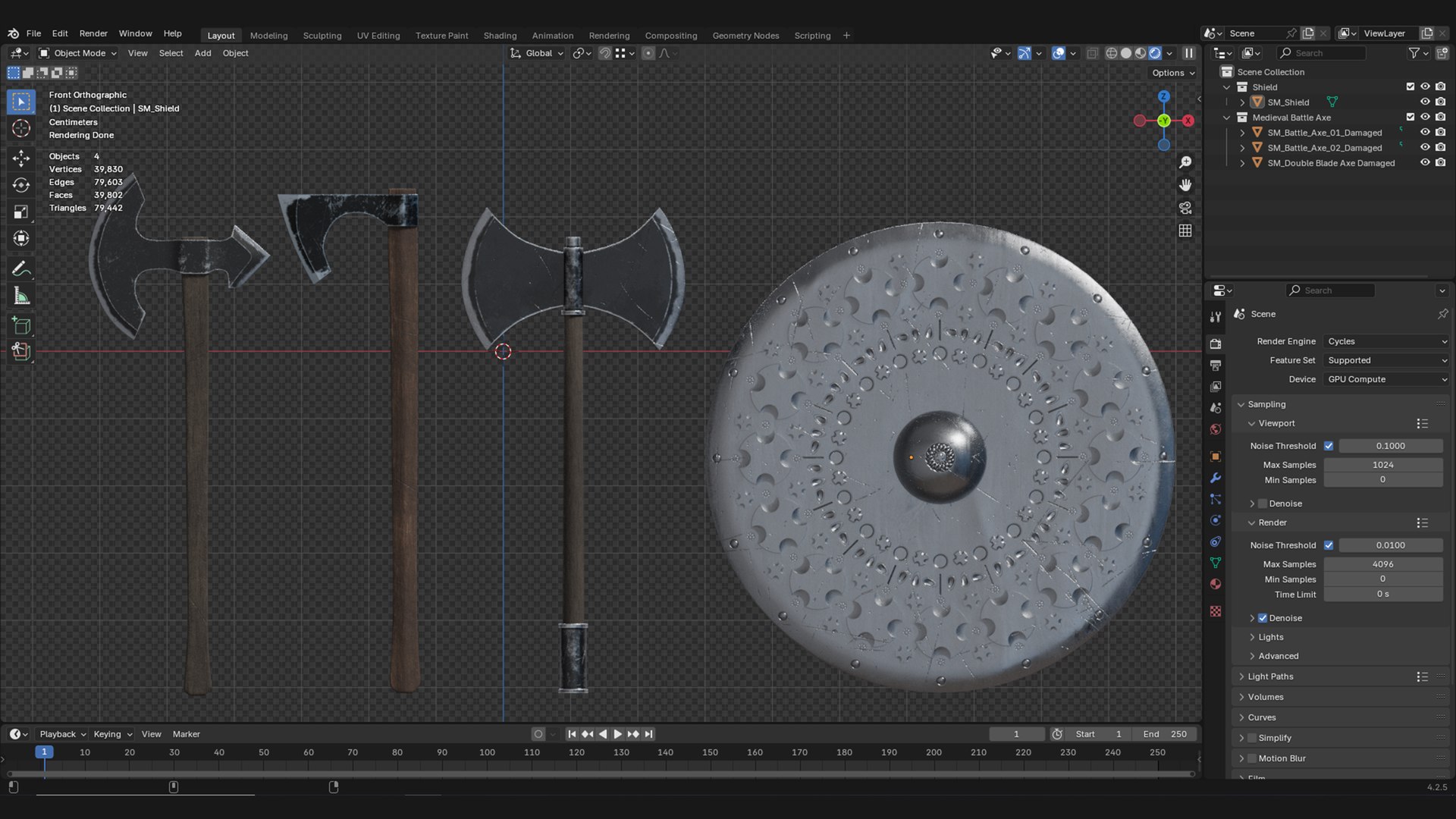Click the Options button in viewport
This screenshot has width=1456, height=819.
point(1173,73)
